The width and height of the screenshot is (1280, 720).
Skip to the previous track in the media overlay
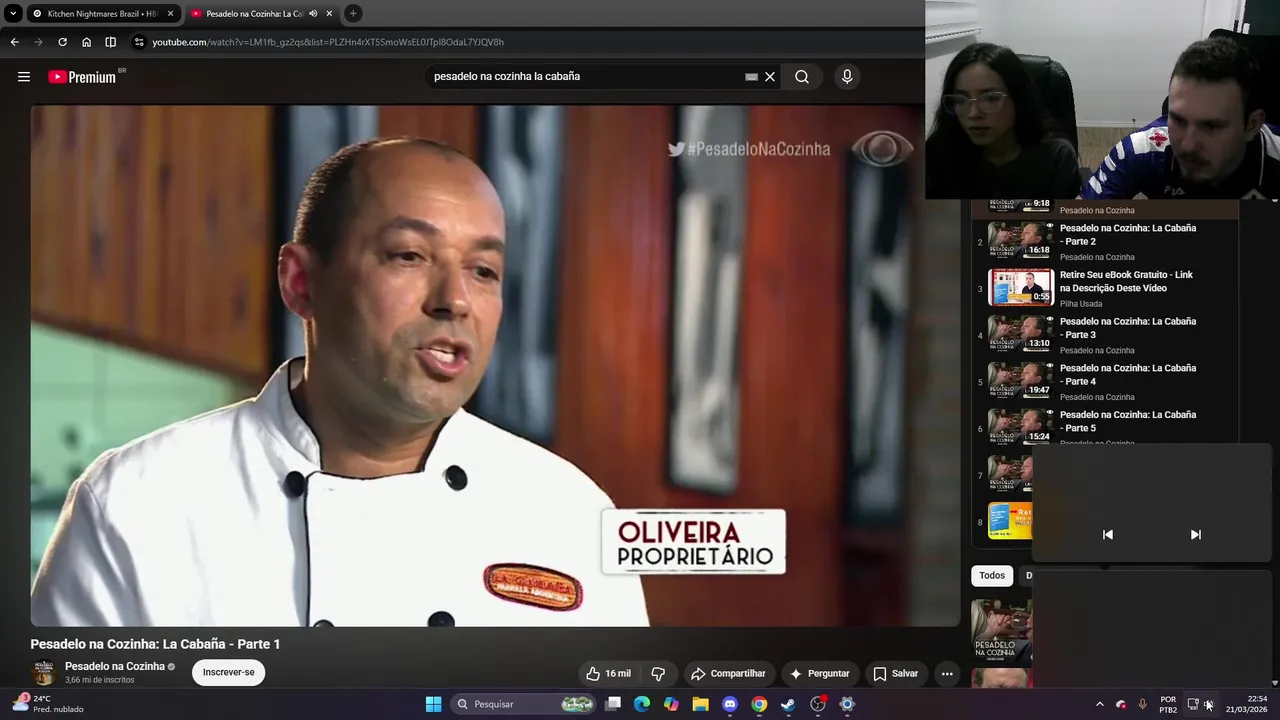coord(1107,535)
